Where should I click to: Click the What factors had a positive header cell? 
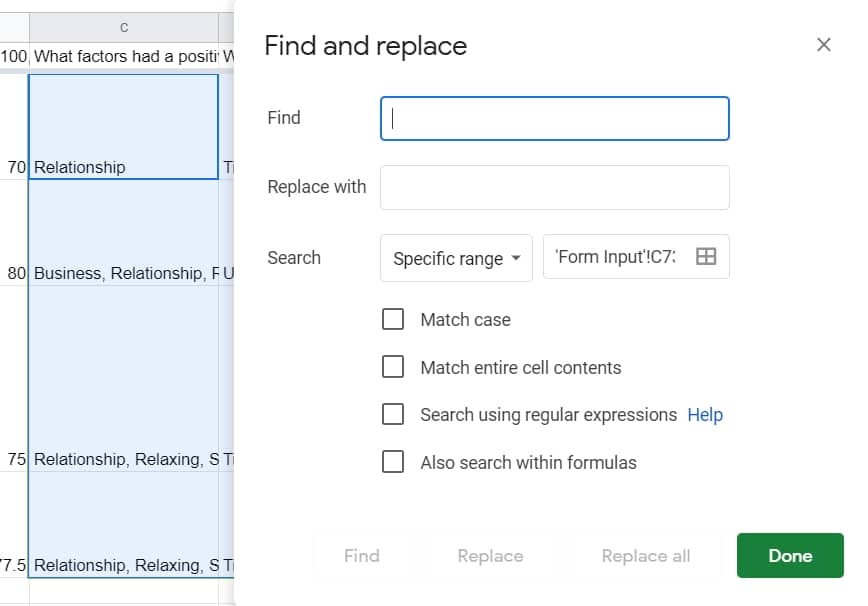point(123,56)
